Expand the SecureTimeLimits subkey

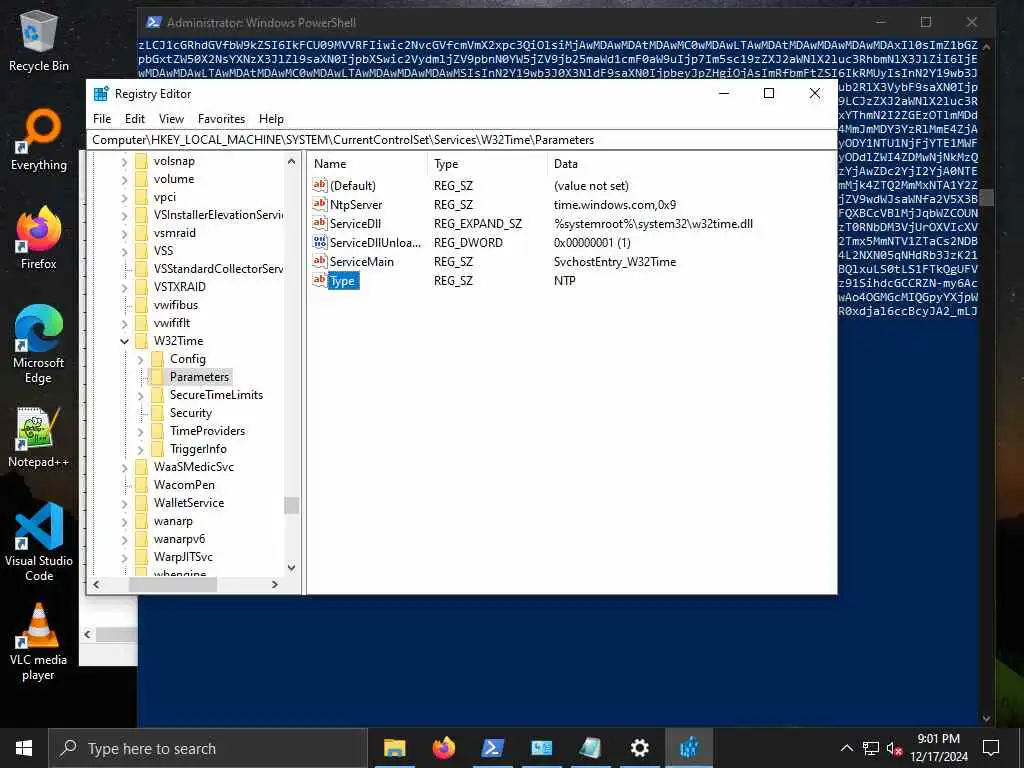tap(140, 395)
